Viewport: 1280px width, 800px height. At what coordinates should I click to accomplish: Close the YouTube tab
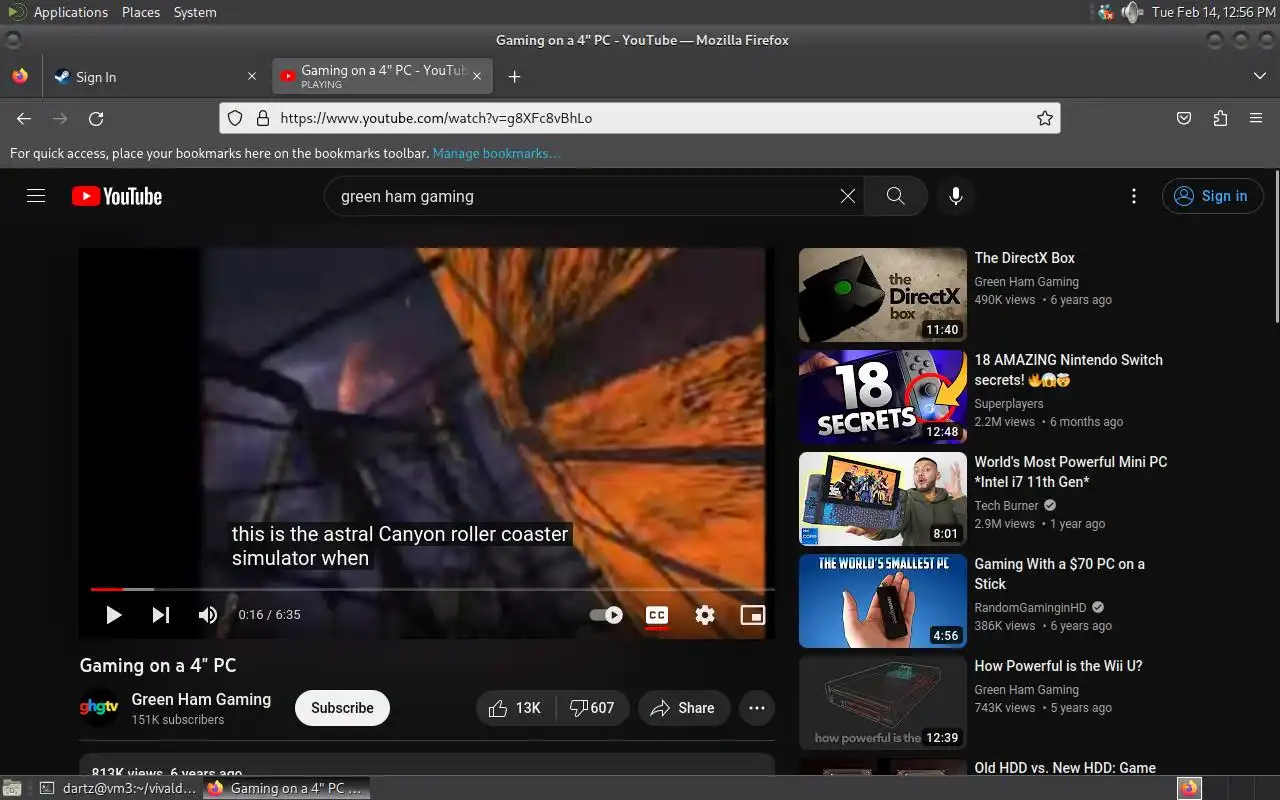click(x=477, y=77)
